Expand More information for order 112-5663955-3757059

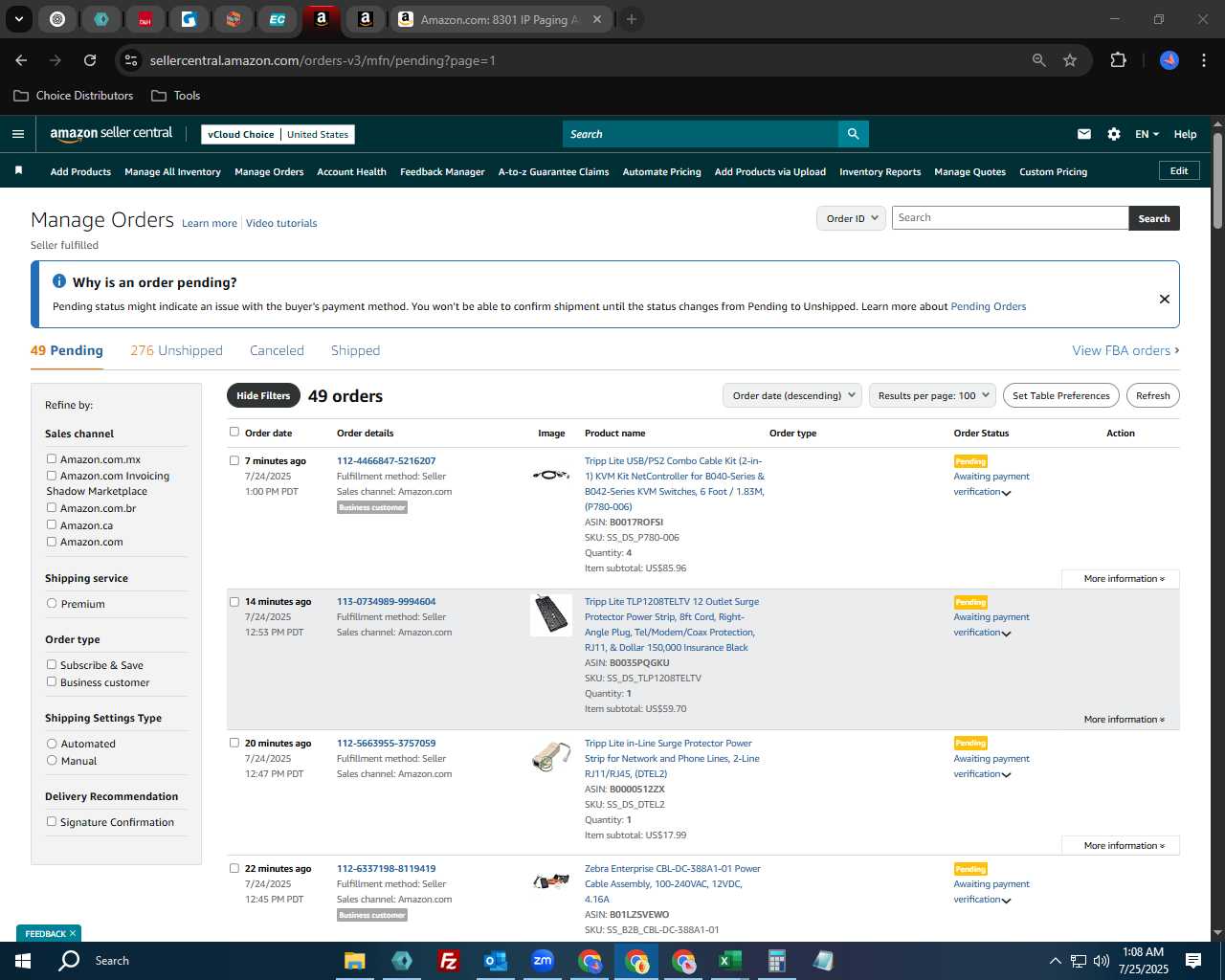click(1121, 846)
